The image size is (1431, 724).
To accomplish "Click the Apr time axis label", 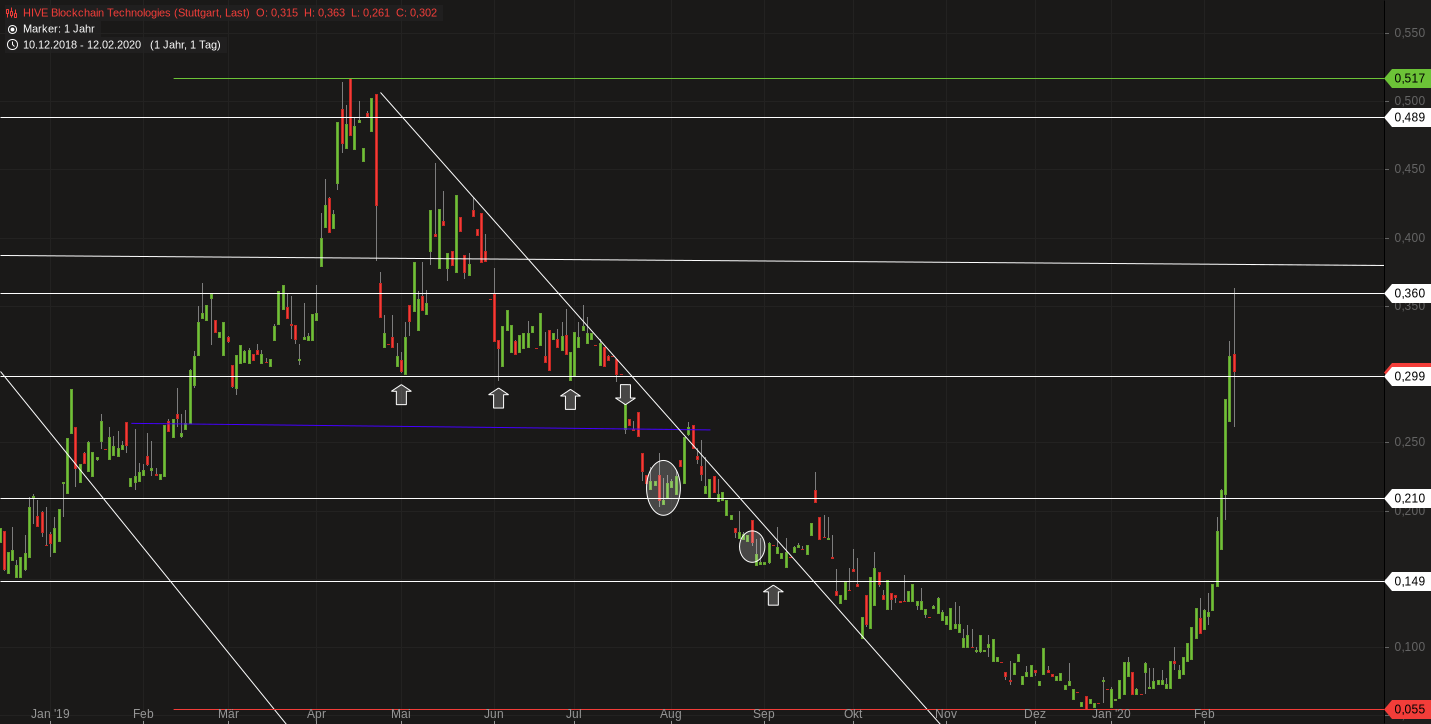I will click(317, 714).
